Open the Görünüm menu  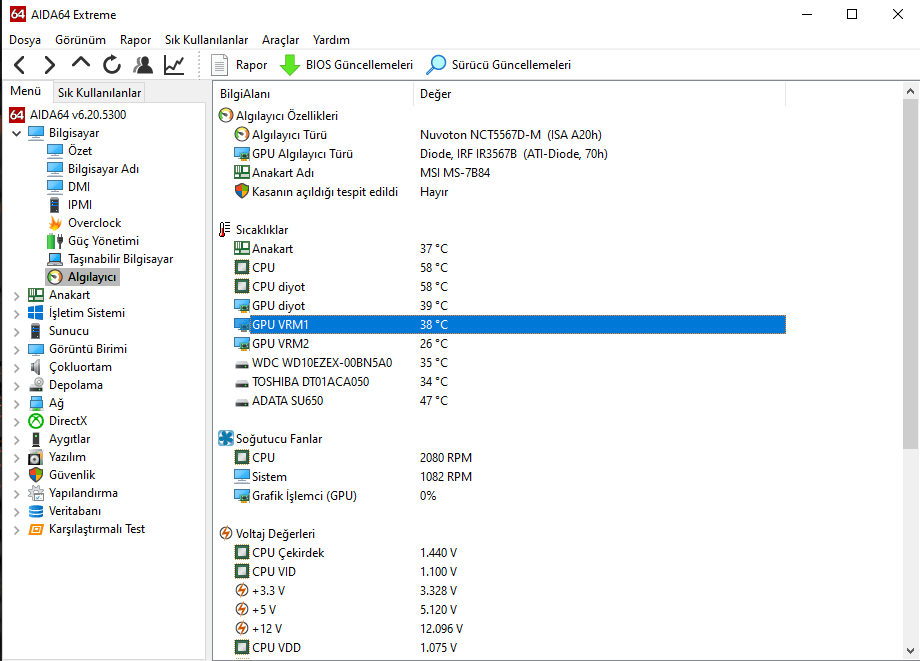tap(80, 40)
